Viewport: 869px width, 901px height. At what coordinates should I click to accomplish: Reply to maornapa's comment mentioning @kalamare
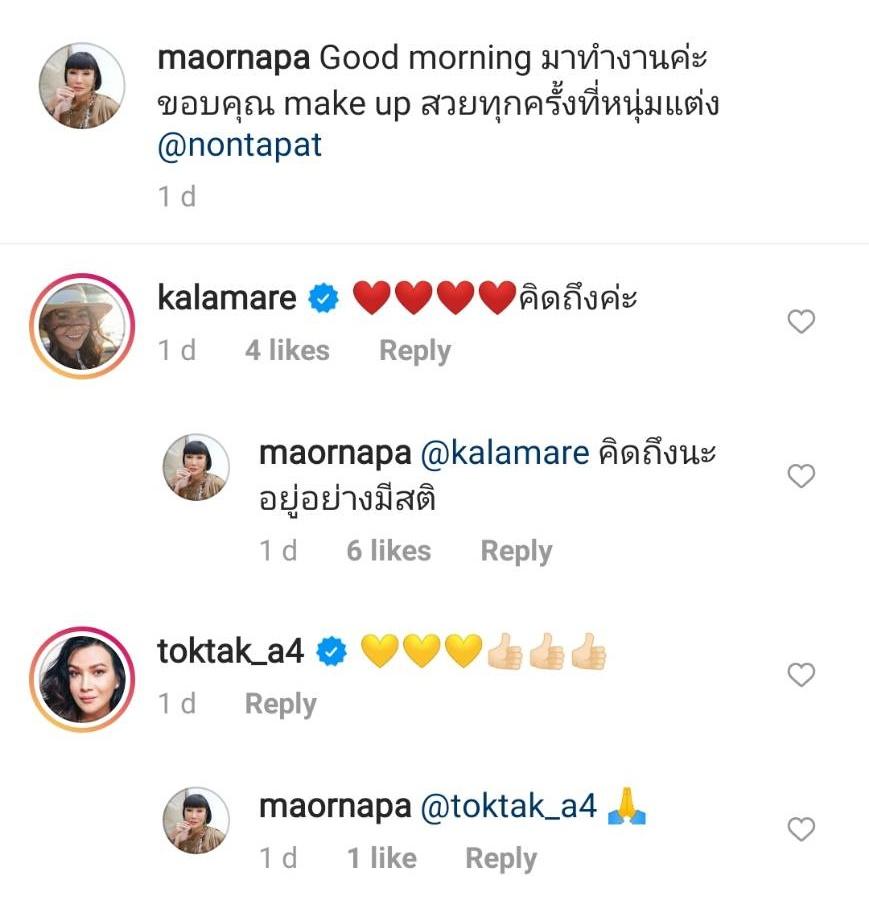point(516,551)
